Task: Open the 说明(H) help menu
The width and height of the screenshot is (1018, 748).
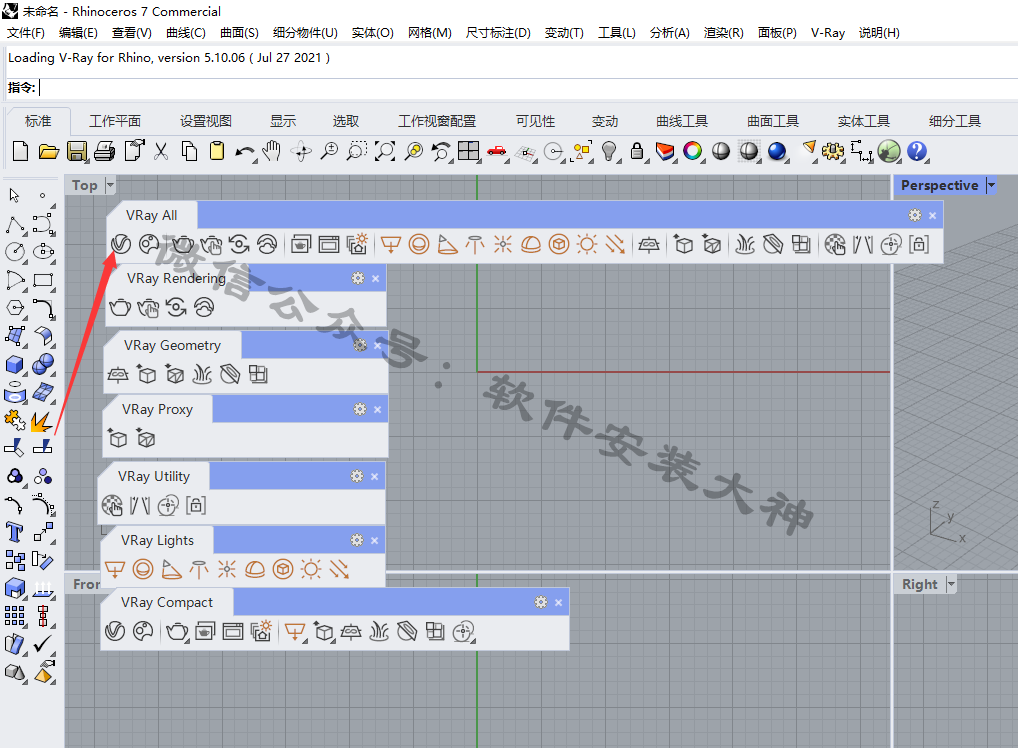Action: (x=879, y=32)
